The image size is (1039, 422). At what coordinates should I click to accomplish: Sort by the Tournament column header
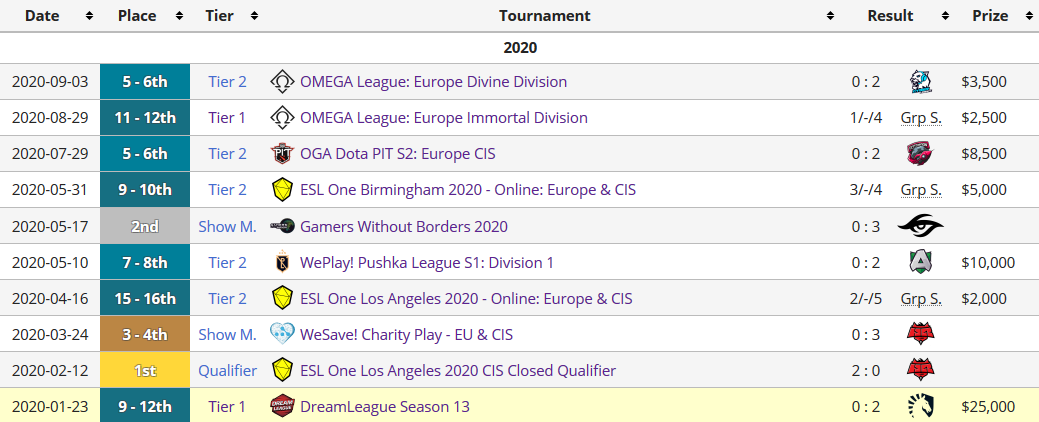(545, 16)
